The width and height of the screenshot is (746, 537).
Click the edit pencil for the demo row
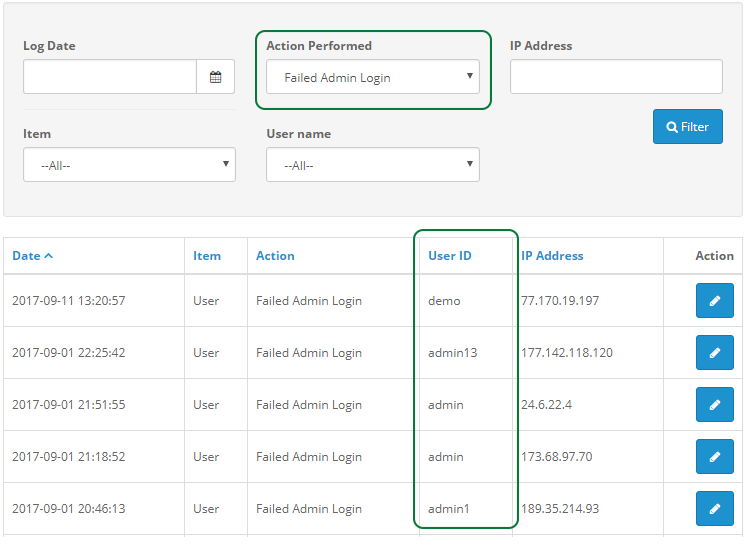pyautogui.click(x=715, y=301)
